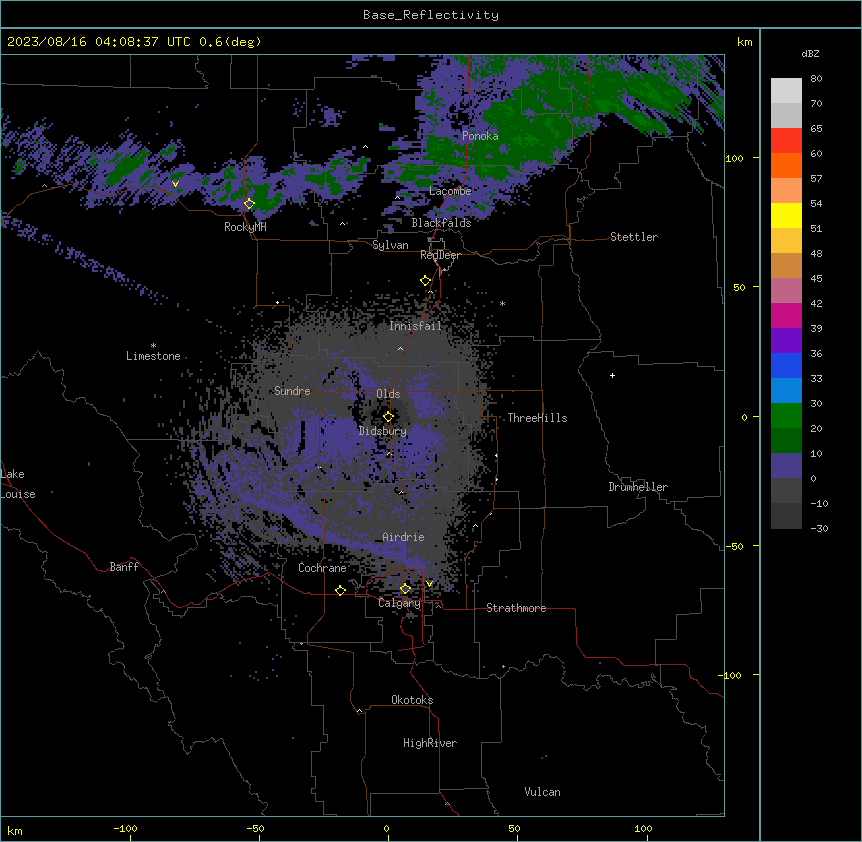
Task: Click the yellow V marker west of RockyMH
Action: tap(175, 184)
